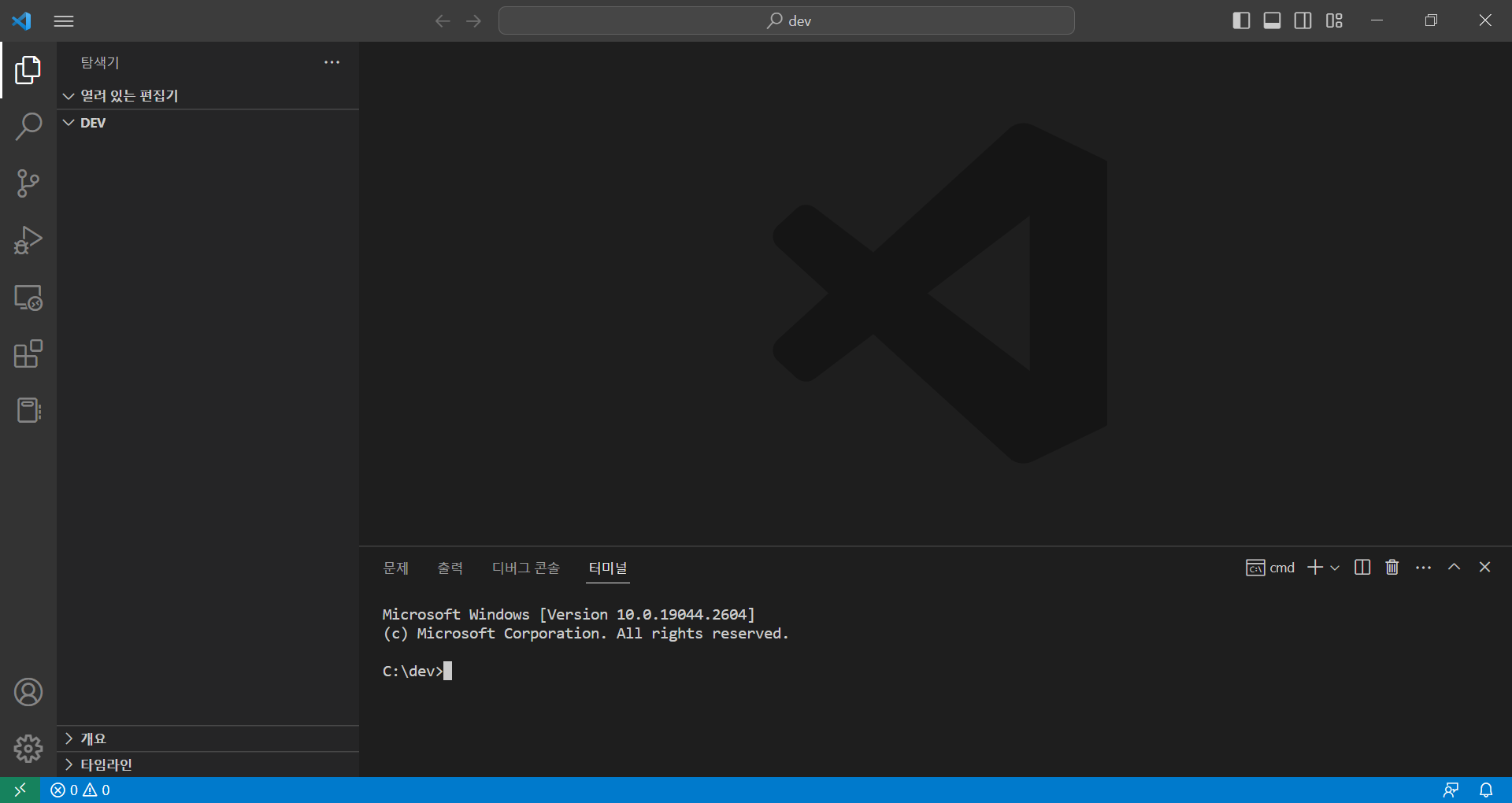Click the Microsoft Windows version line
The height and width of the screenshot is (803, 1512).
click(569, 614)
